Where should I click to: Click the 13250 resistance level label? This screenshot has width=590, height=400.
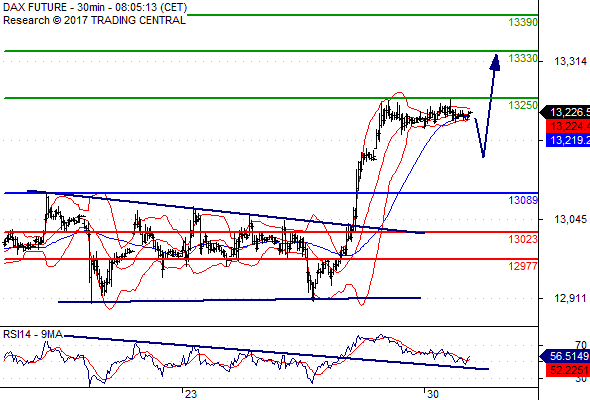(523, 105)
